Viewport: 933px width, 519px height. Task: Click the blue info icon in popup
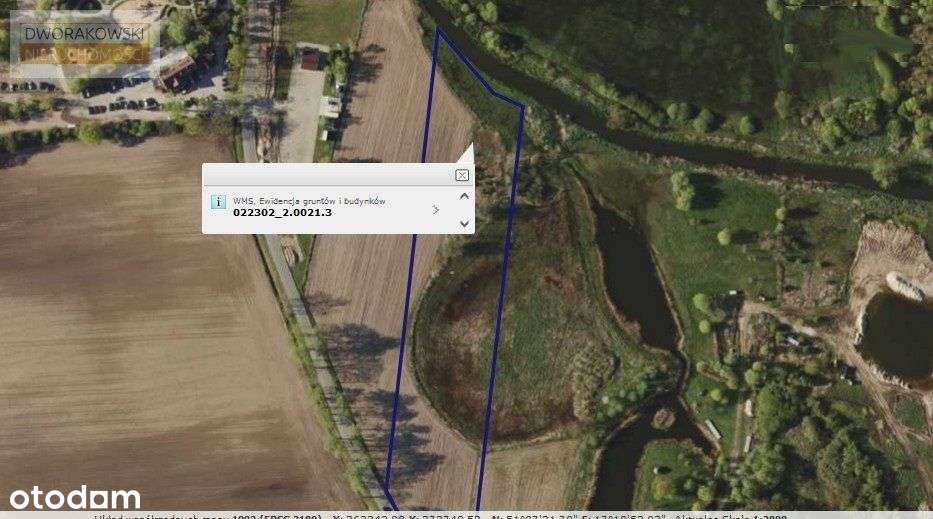coord(218,202)
